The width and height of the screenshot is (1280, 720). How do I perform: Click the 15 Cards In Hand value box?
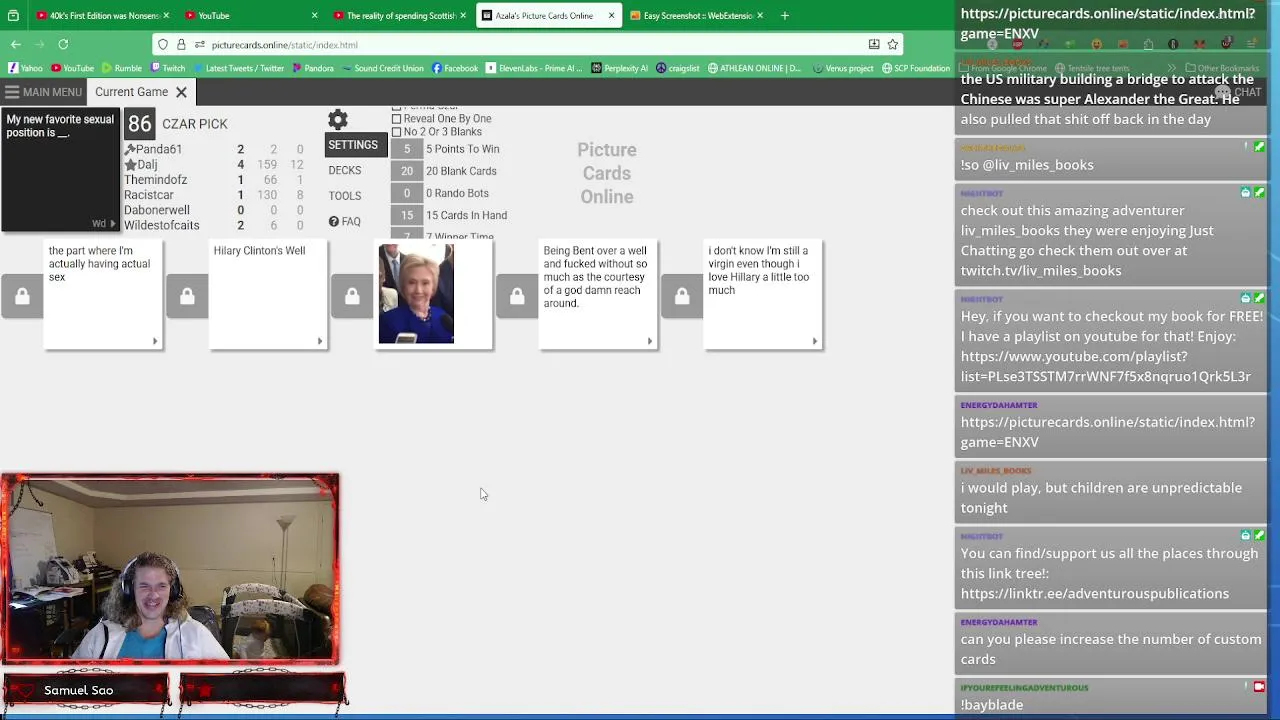pos(406,215)
